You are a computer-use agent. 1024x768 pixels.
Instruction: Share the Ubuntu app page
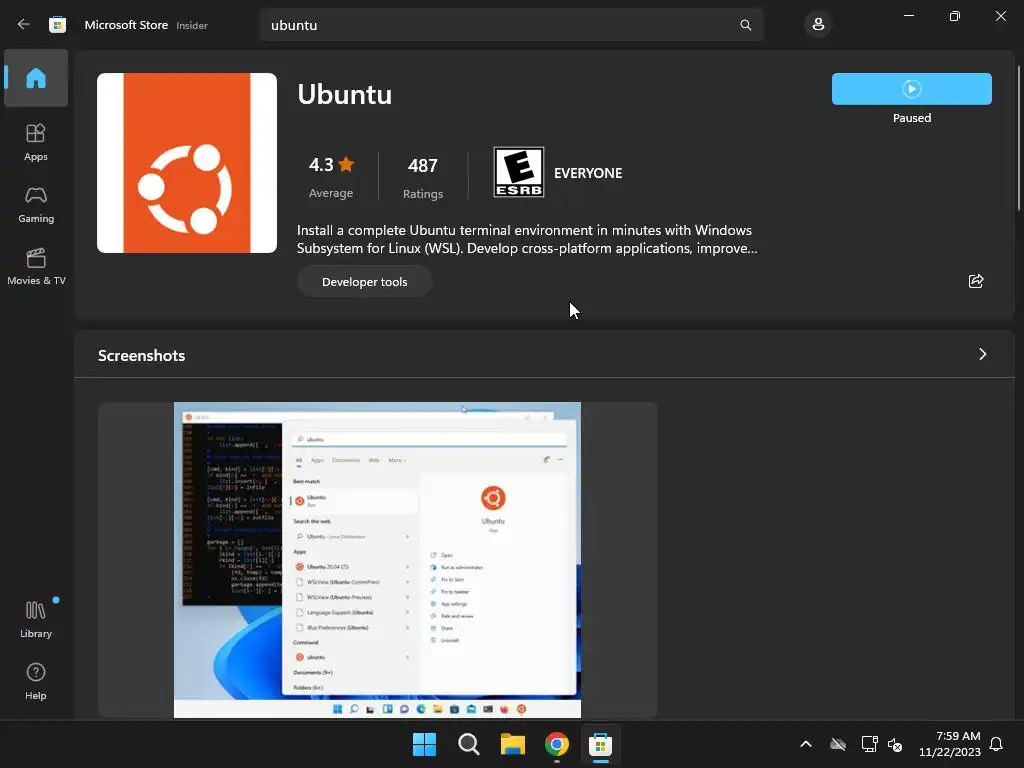click(x=976, y=281)
